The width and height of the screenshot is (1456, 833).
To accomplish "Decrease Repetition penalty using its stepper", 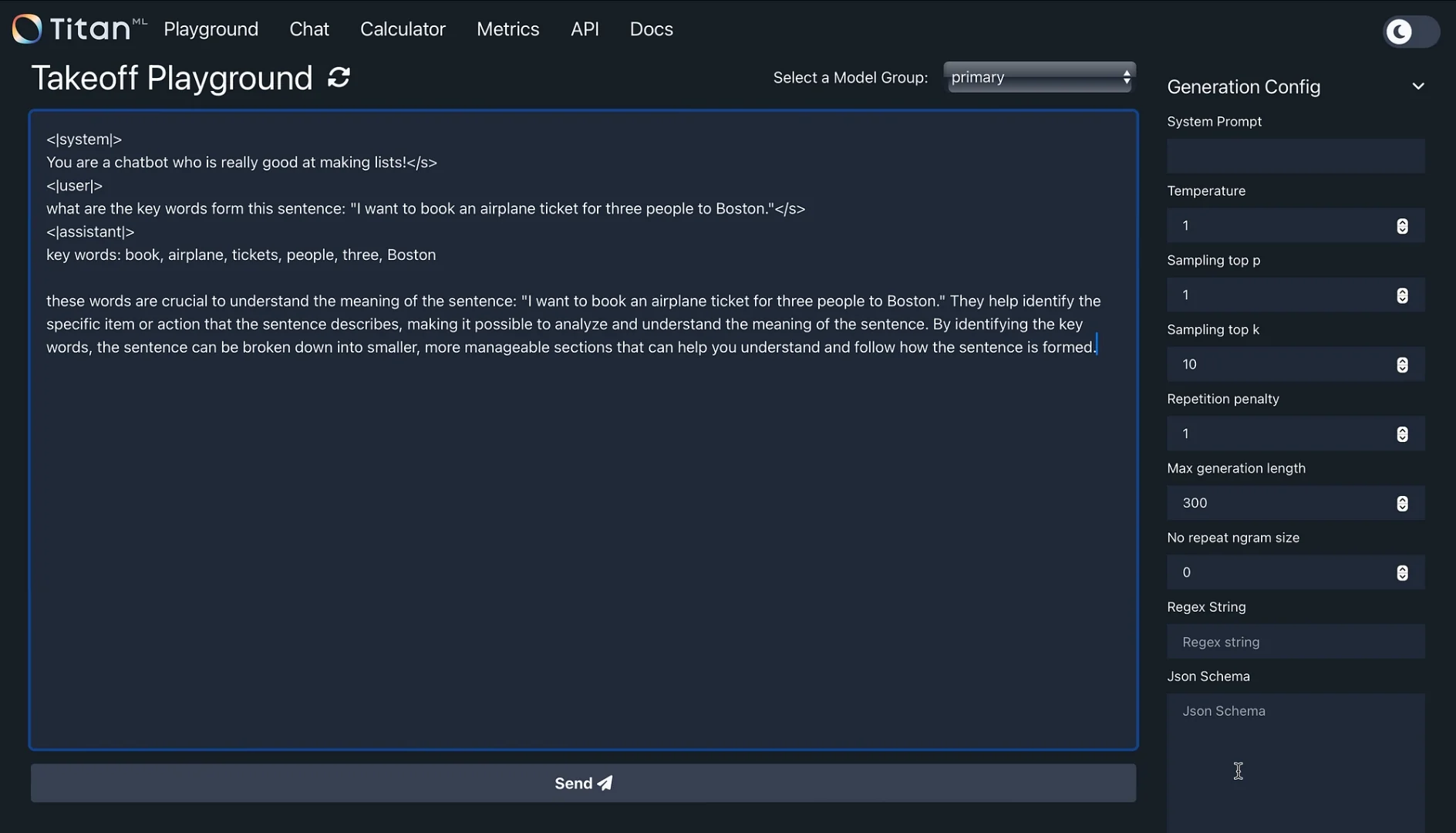I will click(x=1401, y=437).
